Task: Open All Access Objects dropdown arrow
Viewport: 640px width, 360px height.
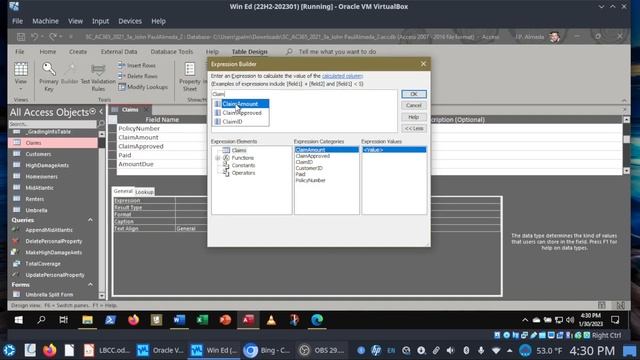Action: coord(93,112)
